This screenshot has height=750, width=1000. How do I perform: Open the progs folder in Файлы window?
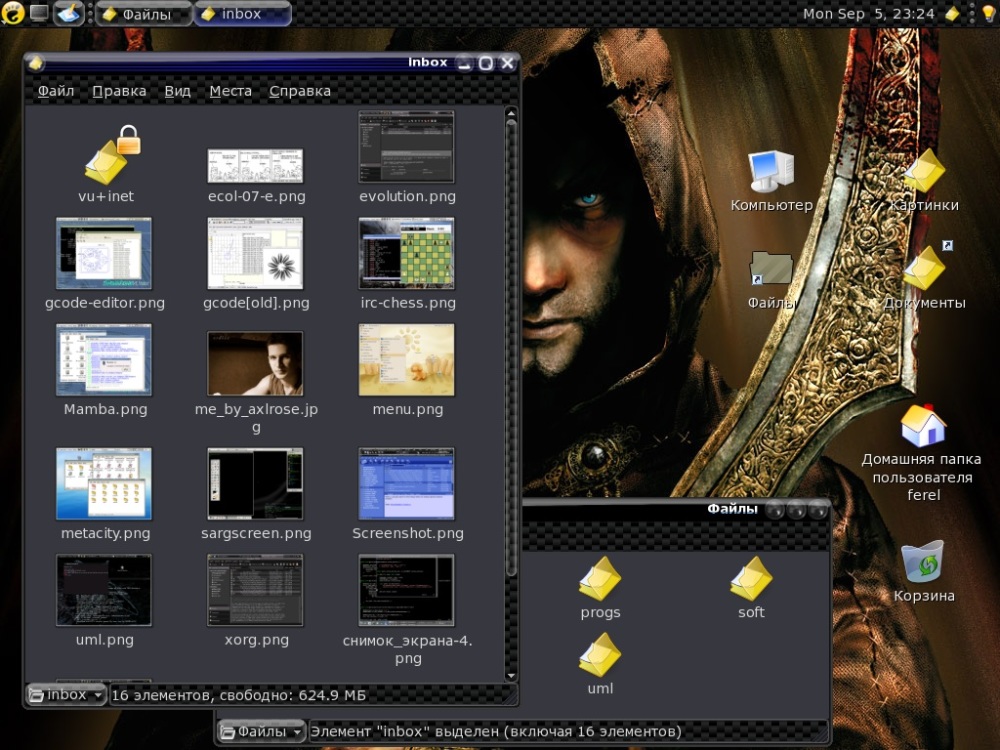pyautogui.click(x=599, y=578)
